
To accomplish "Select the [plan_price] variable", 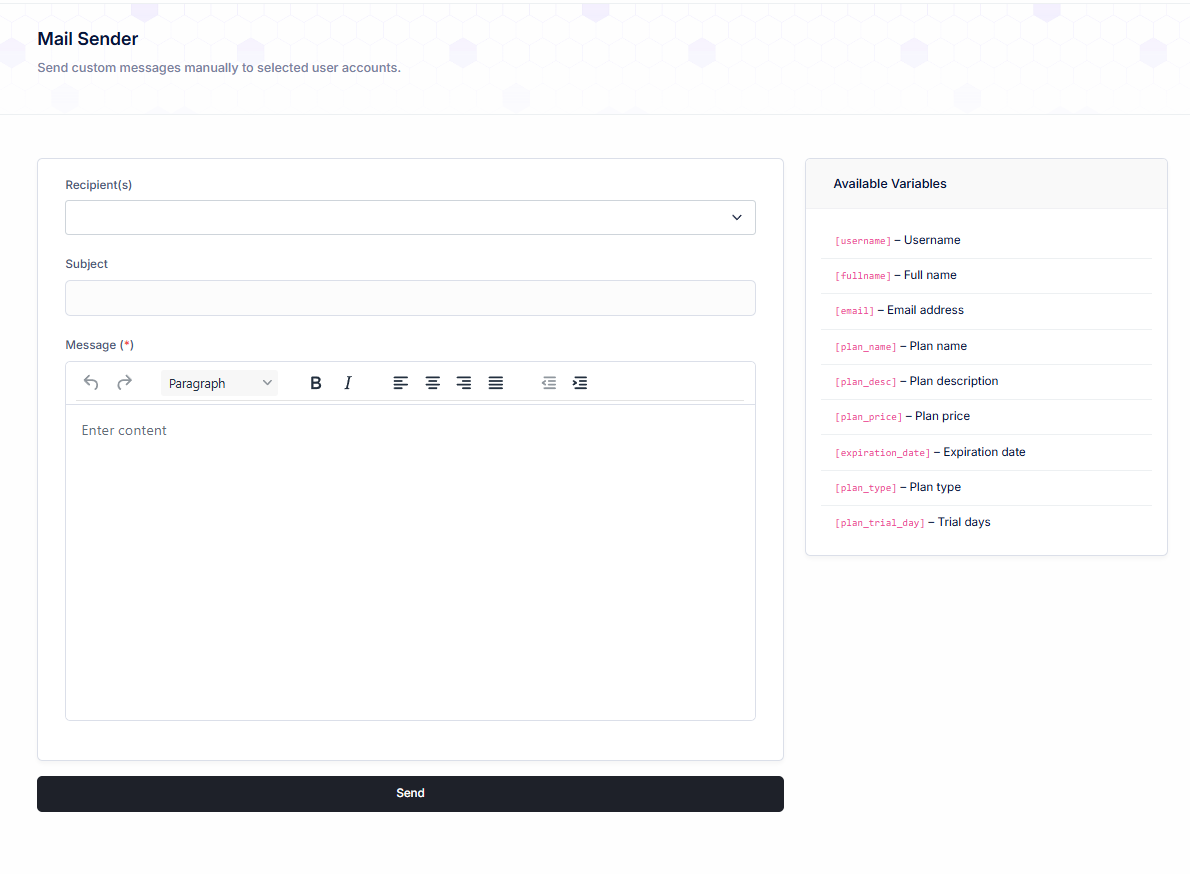I will [x=868, y=417].
